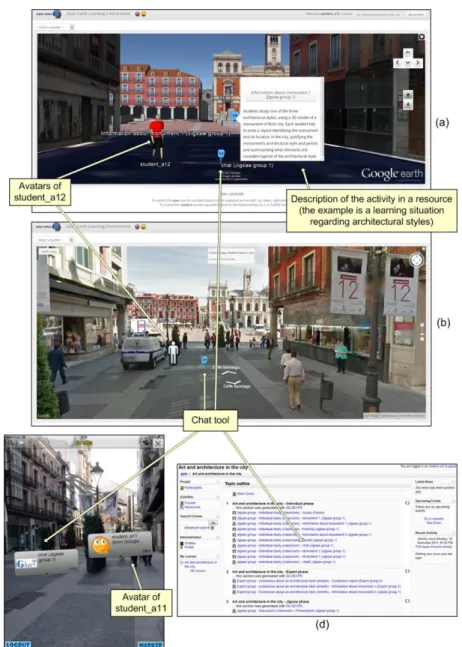
Task: Click the disconnect button in top header
Action: pos(415,14)
